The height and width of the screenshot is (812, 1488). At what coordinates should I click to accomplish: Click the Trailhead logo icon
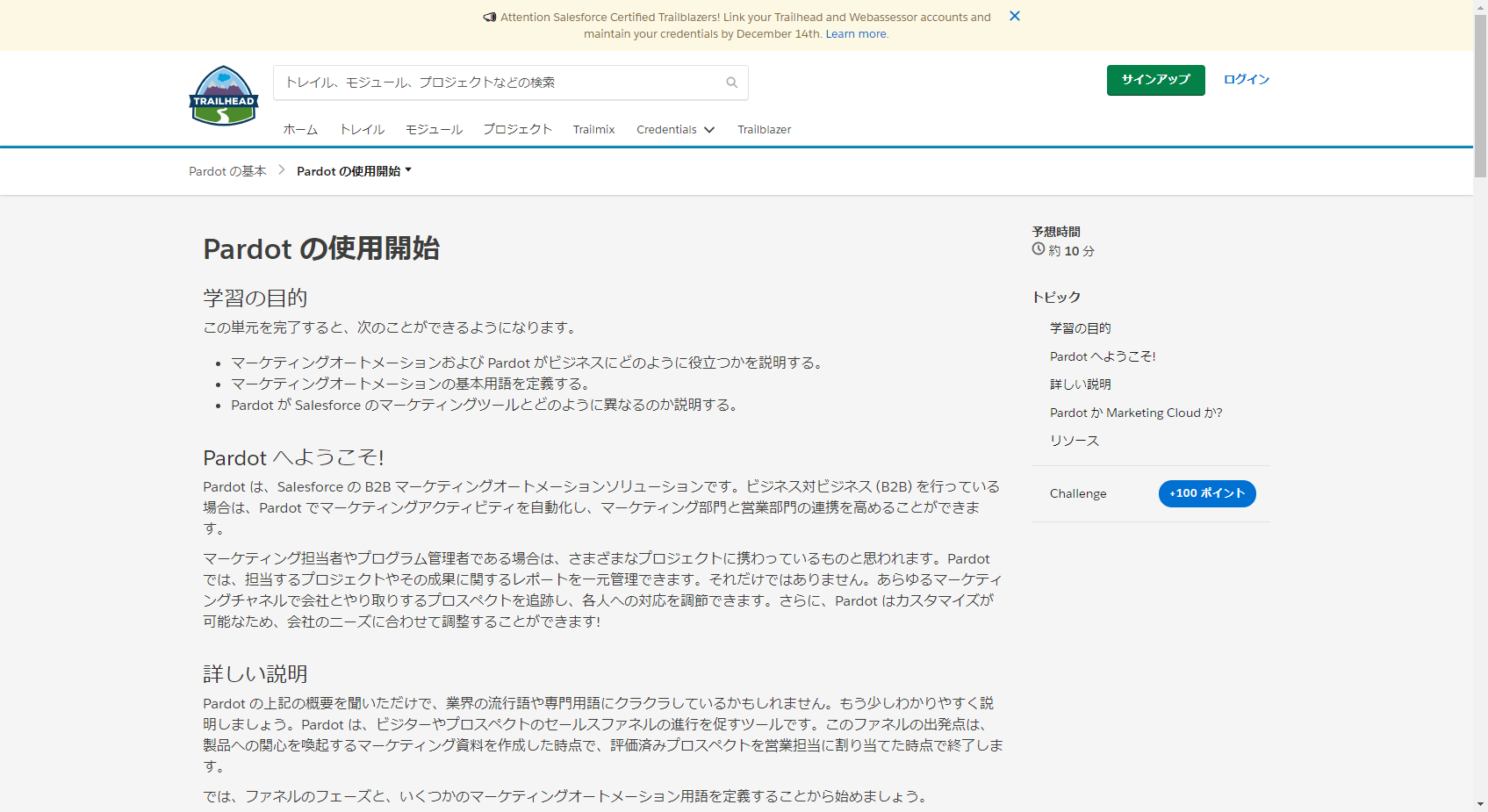tap(224, 96)
